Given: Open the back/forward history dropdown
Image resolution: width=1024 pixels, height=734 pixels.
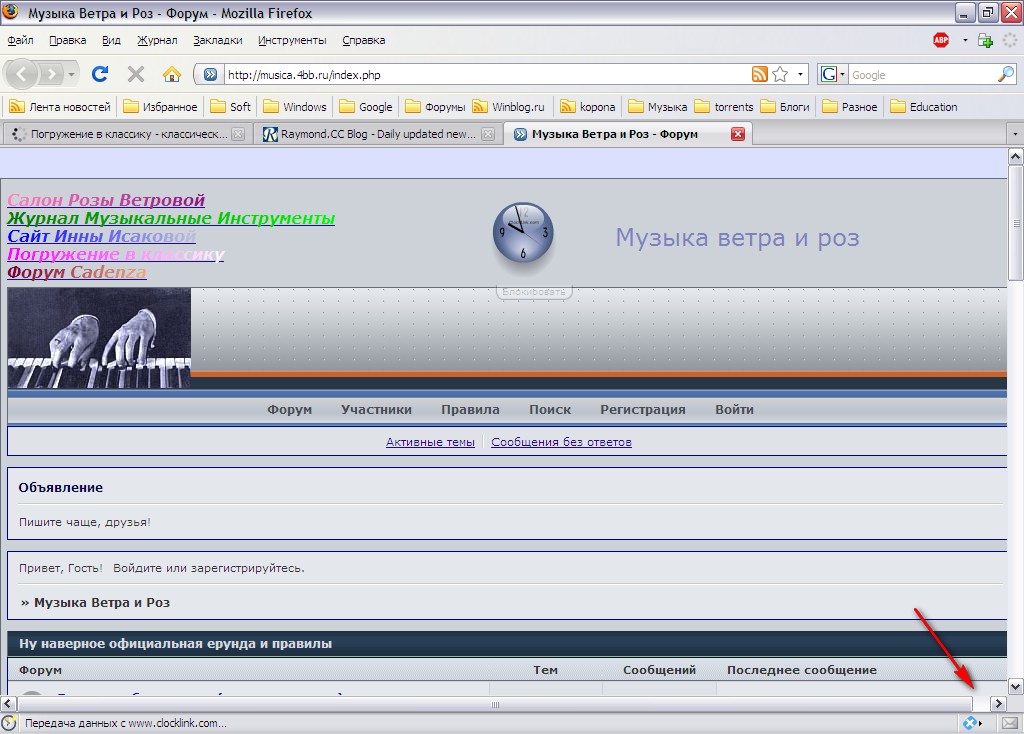Looking at the screenshot, I should click(x=71, y=74).
